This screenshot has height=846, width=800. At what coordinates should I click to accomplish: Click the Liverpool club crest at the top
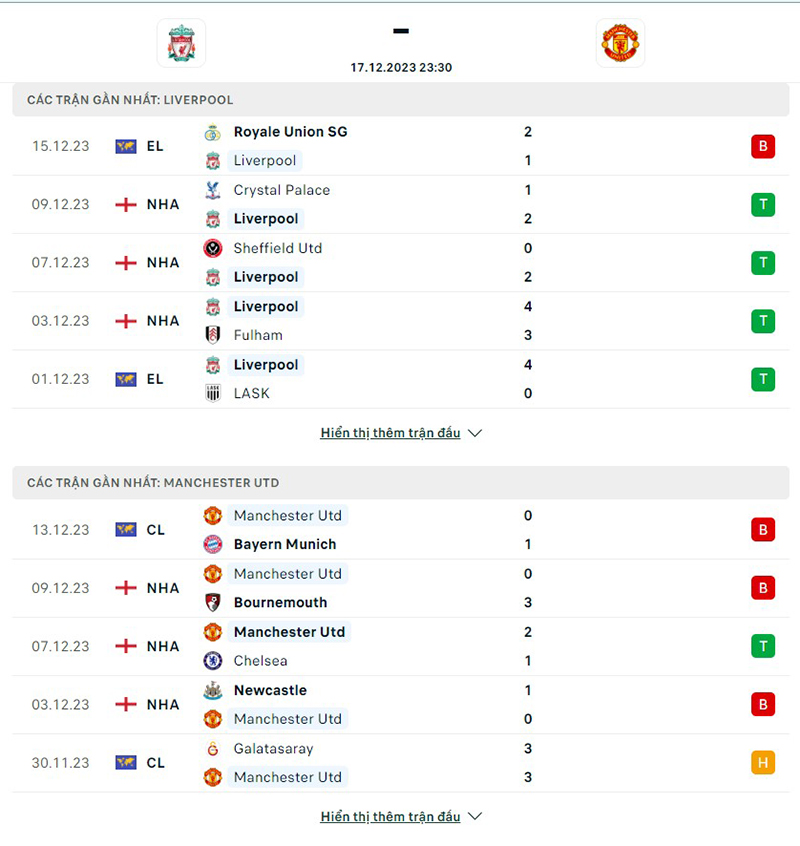[x=181, y=43]
